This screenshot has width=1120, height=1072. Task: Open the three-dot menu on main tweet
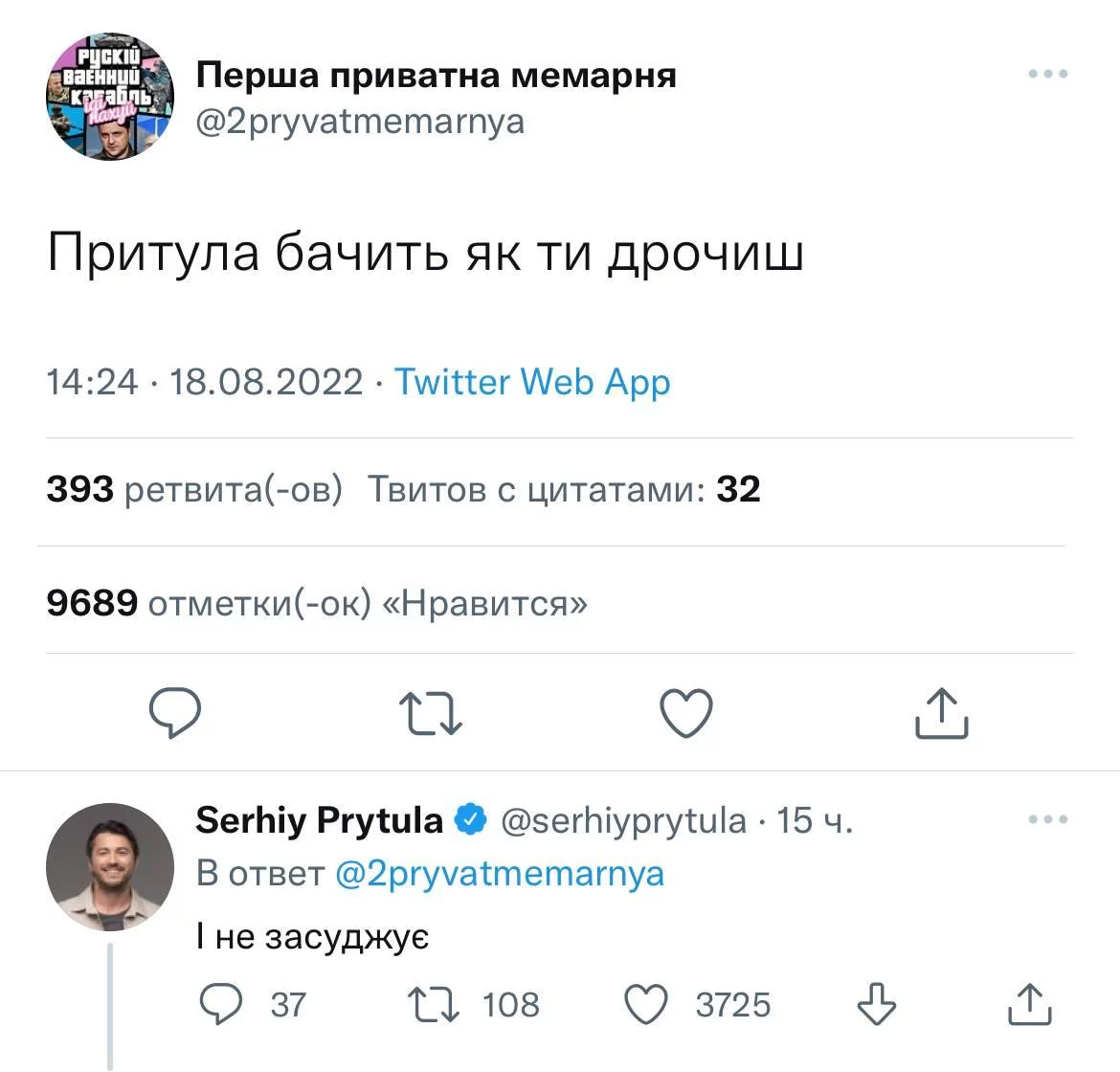[x=1047, y=74]
